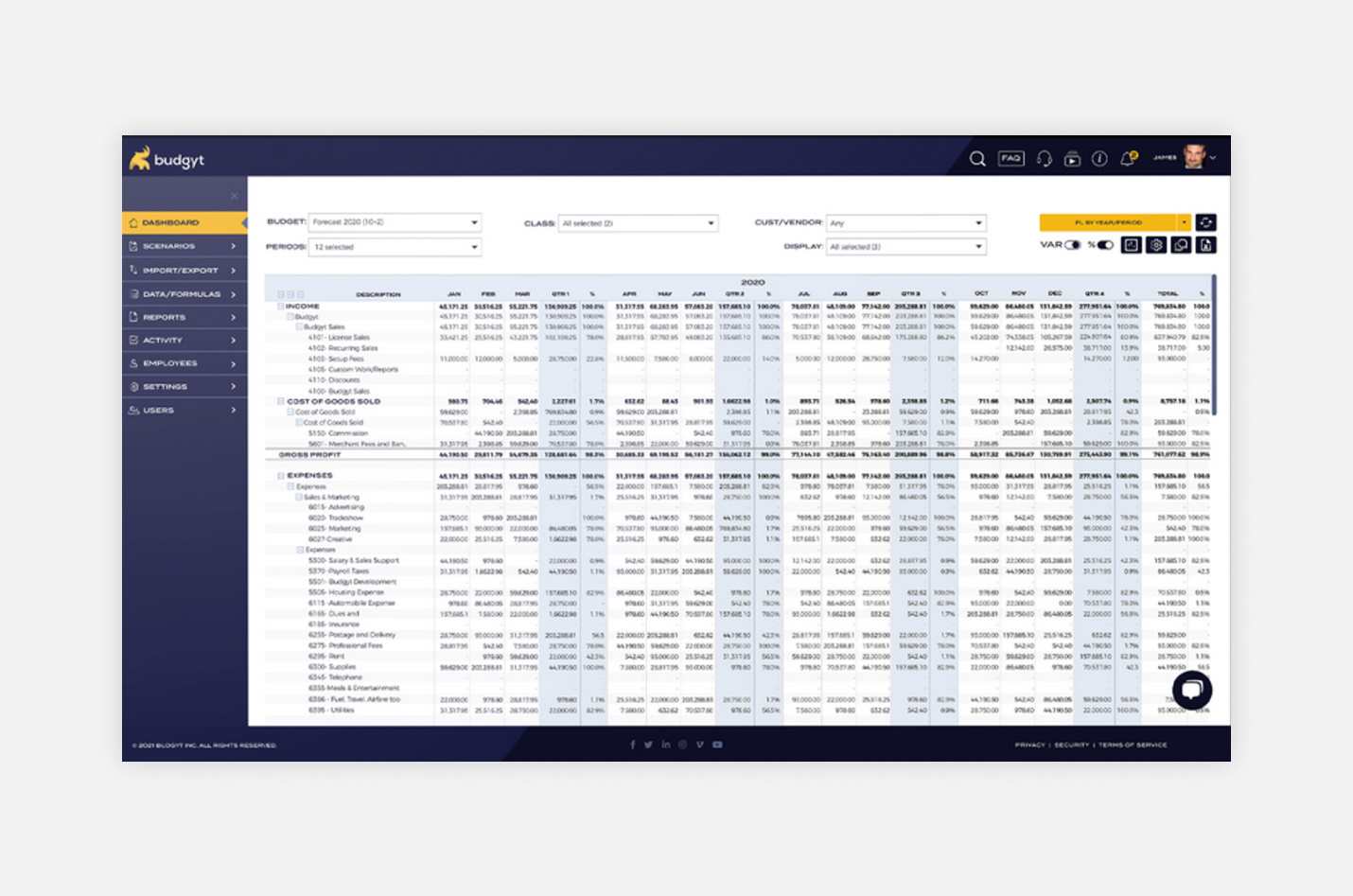The height and width of the screenshot is (896, 1353).
Task: Open the BUDGET dropdown showing Forecast 2020
Action: 395,222
